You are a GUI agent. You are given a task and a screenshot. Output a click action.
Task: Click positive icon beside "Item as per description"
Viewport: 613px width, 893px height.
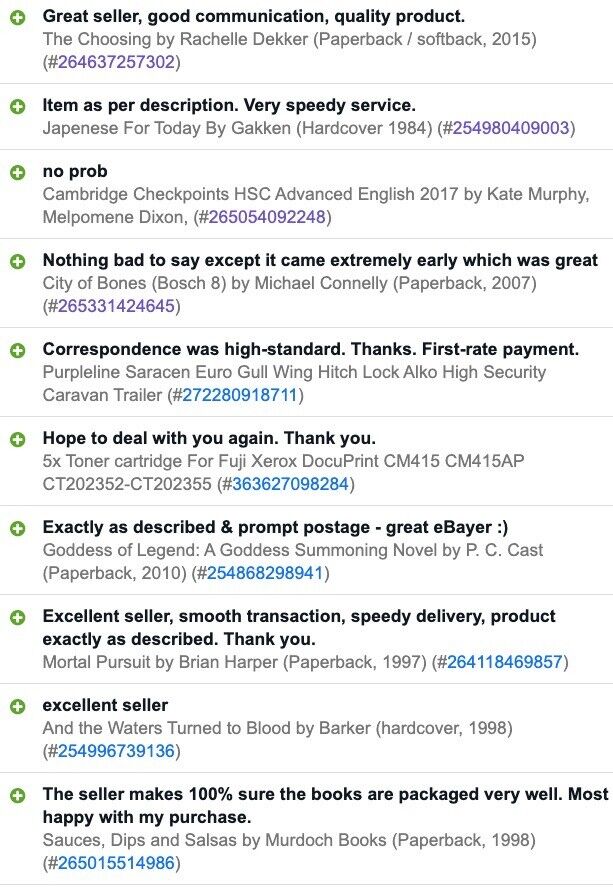18,106
